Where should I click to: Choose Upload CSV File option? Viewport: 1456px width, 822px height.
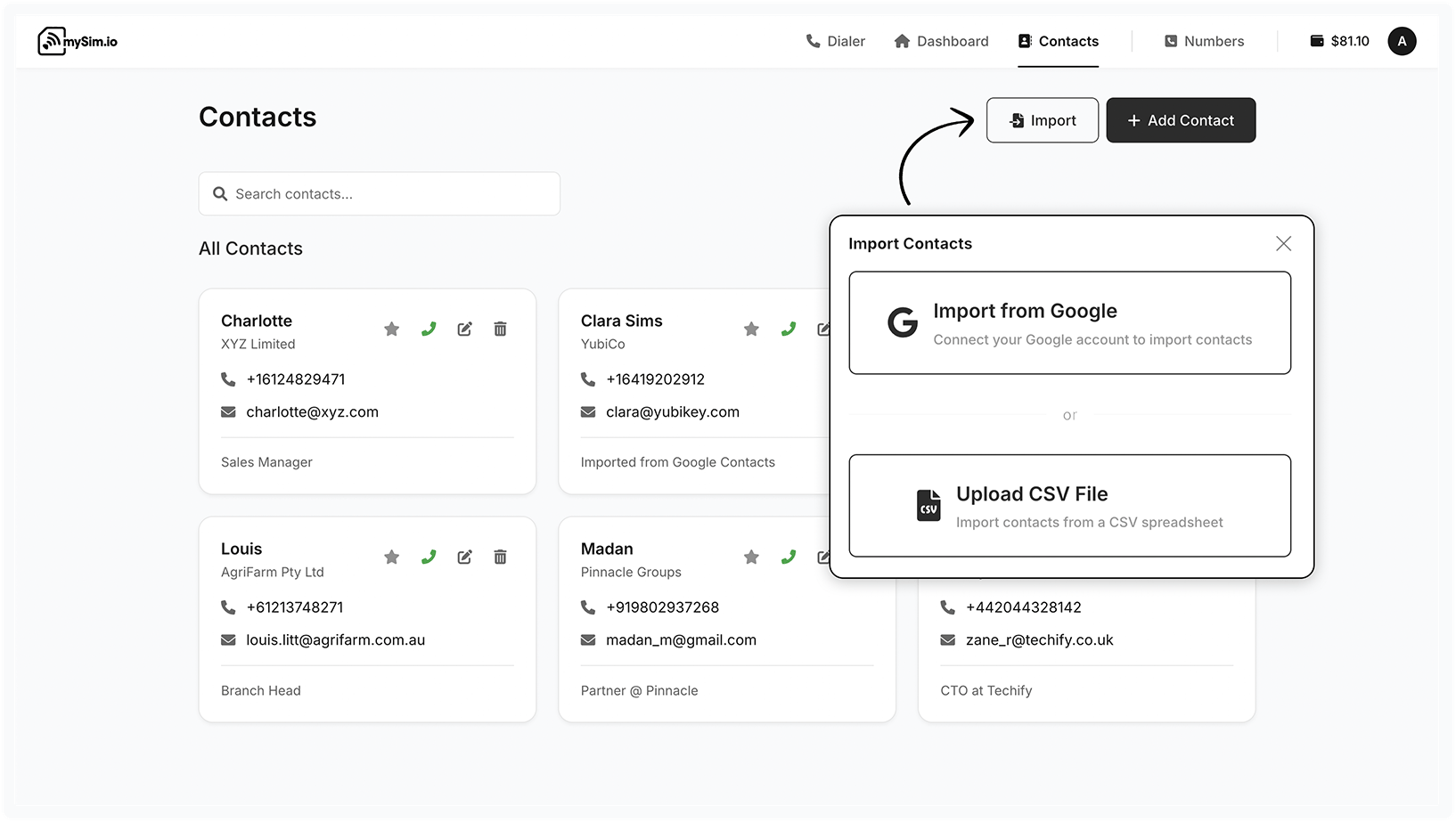(x=1069, y=506)
